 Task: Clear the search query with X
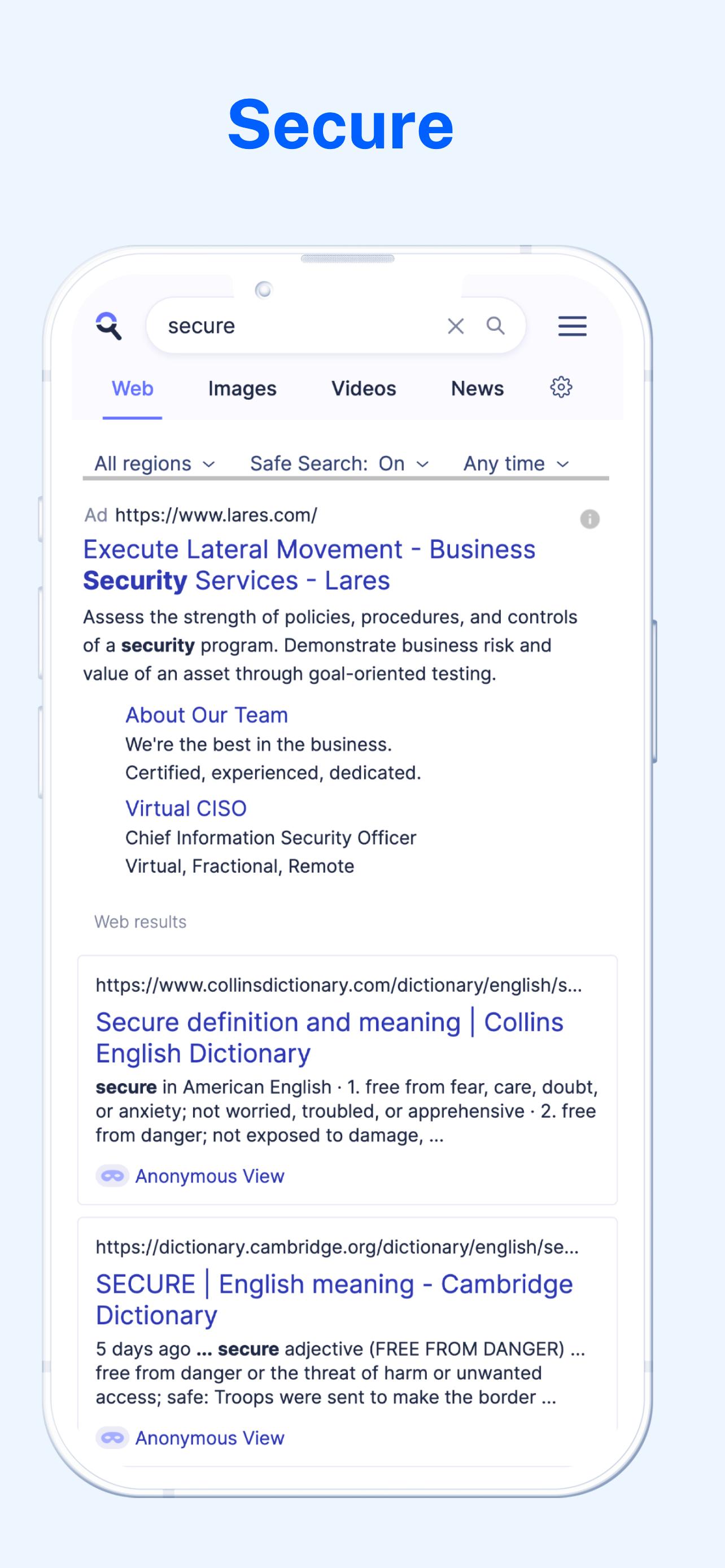pyautogui.click(x=455, y=326)
